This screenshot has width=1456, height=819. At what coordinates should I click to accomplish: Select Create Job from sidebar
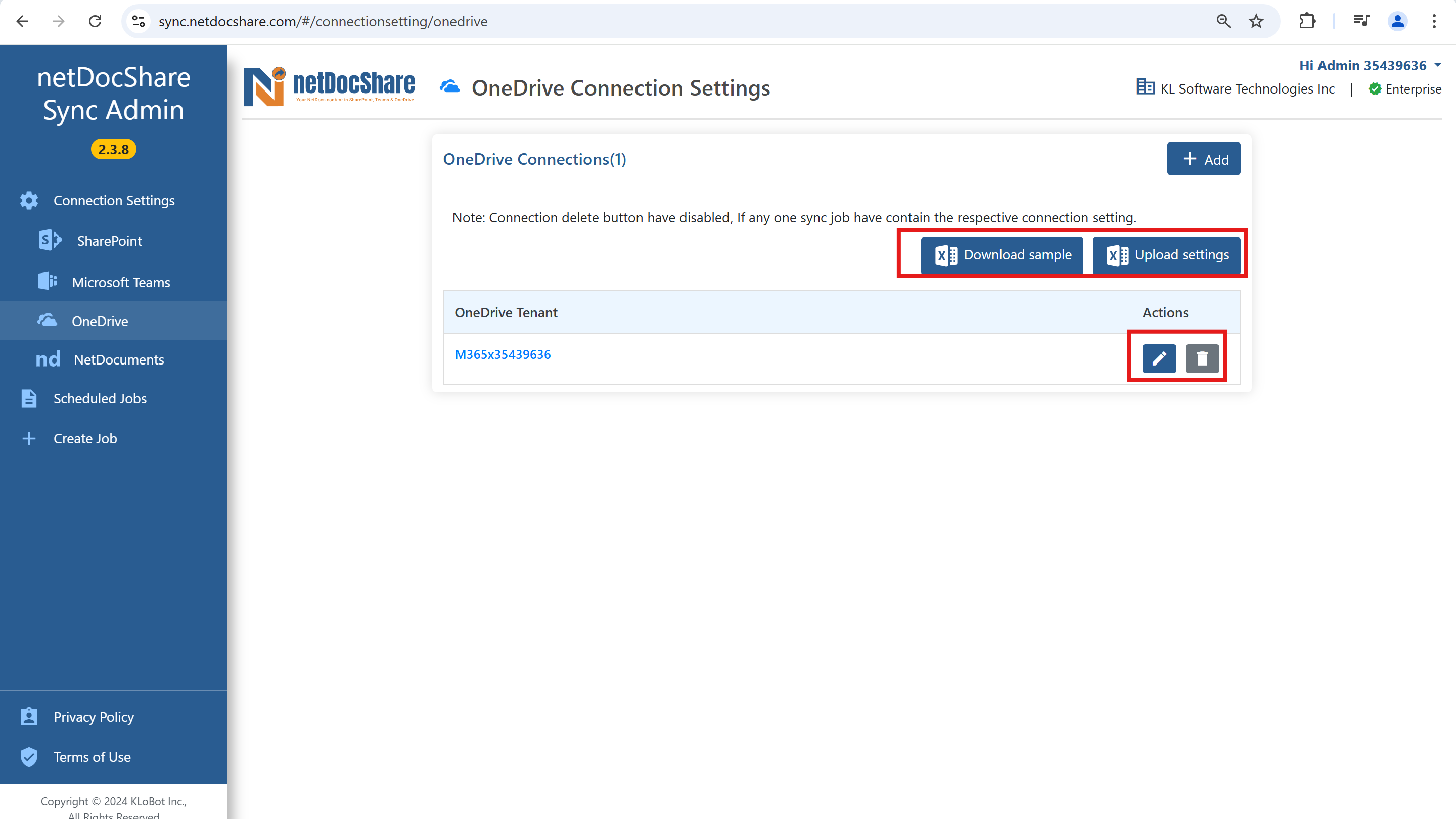pos(84,437)
